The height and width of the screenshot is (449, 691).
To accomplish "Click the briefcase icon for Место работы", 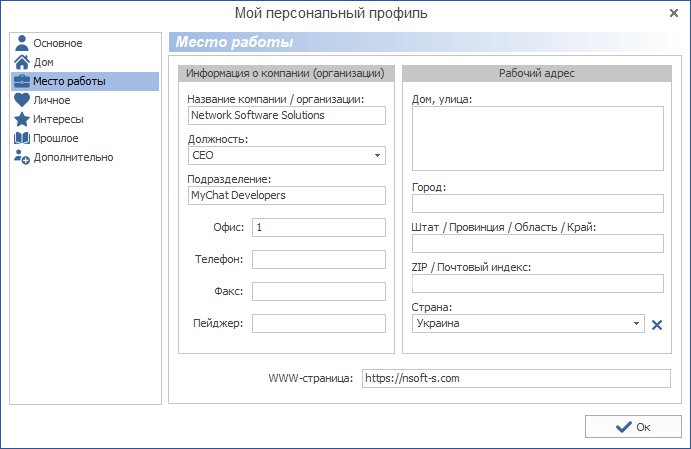I will pyautogui.click(x=21, y=81).
